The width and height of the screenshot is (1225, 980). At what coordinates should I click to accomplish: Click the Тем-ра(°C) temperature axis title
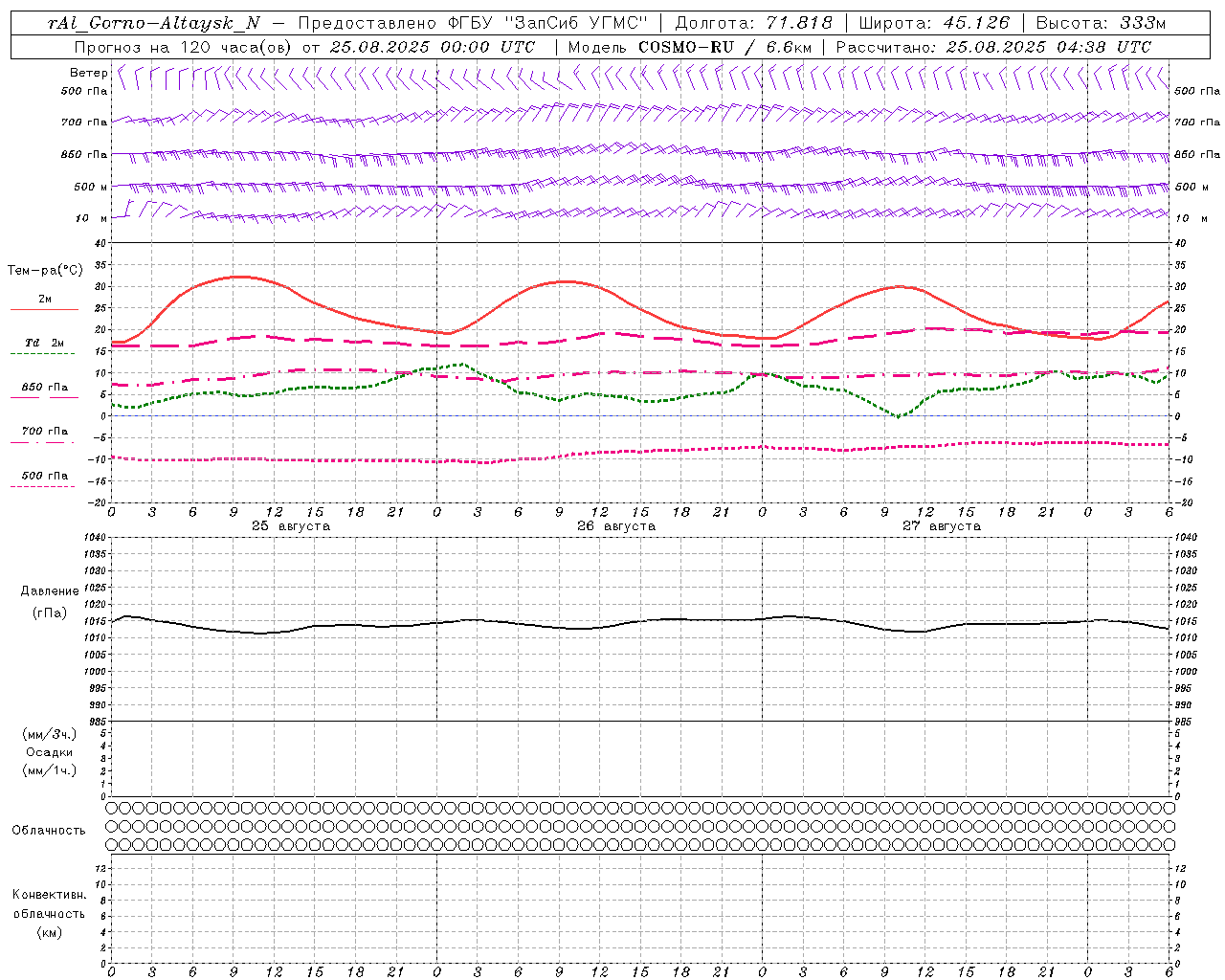(44, 271)
